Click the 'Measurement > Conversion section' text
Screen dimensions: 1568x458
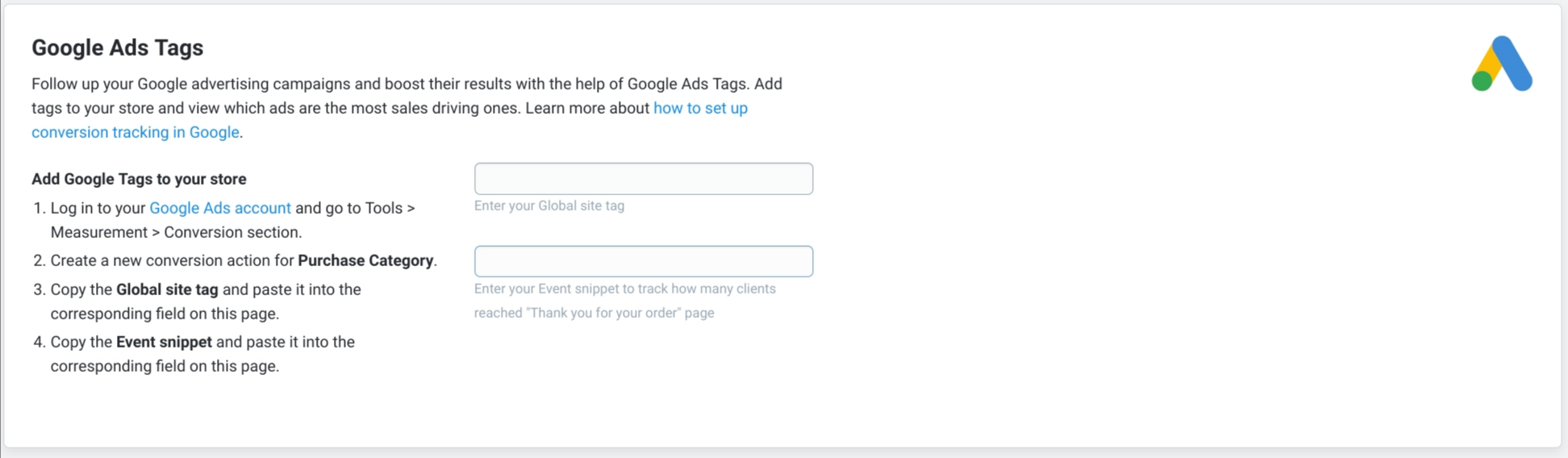[x=176, y=232]
